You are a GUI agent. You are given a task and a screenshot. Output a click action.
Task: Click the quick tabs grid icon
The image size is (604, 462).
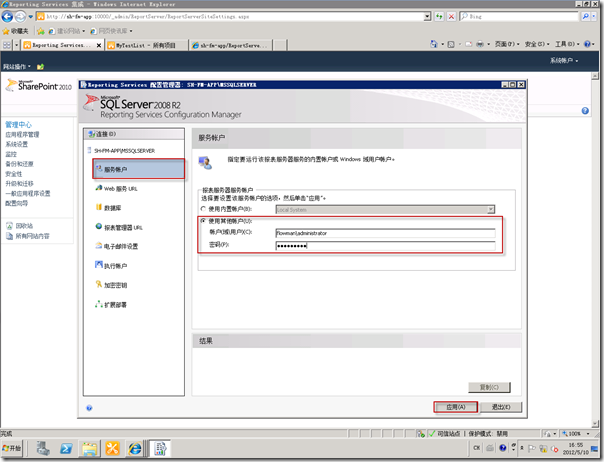click(x=7, y=45)
